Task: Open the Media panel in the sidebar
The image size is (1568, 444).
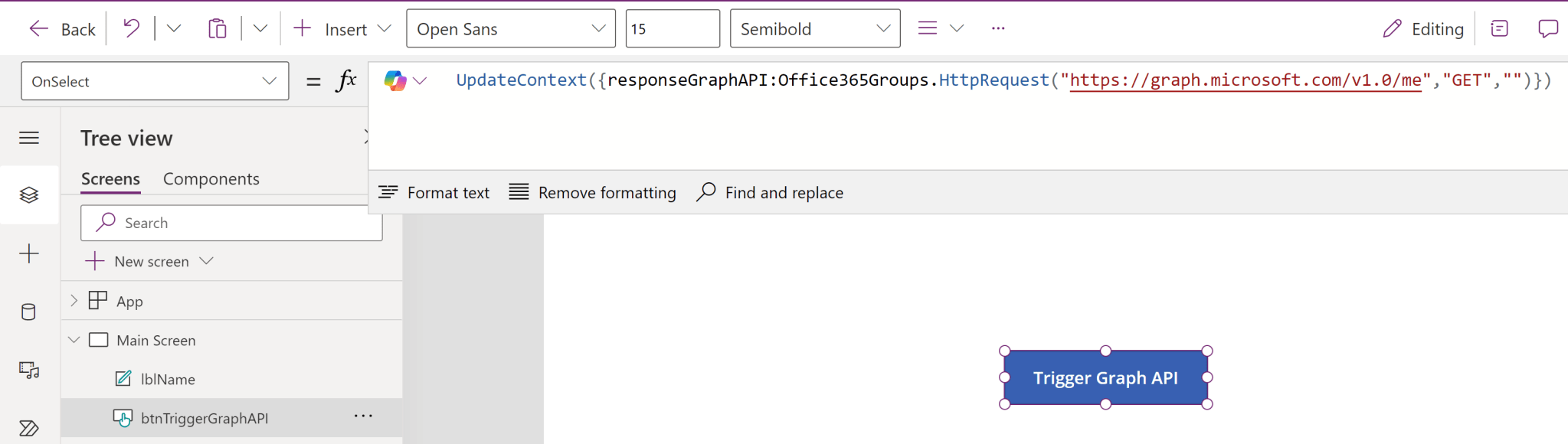Action: [29, 371]
